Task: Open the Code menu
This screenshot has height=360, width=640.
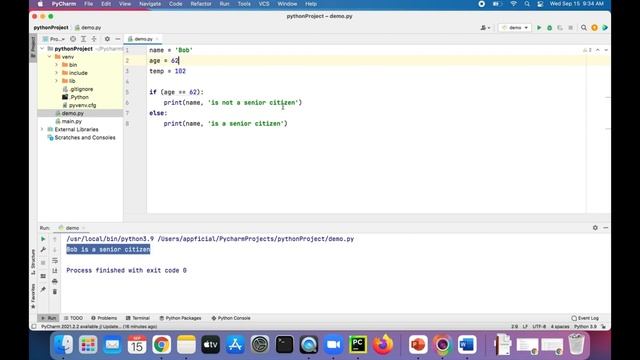Action: tap(176, 4)
